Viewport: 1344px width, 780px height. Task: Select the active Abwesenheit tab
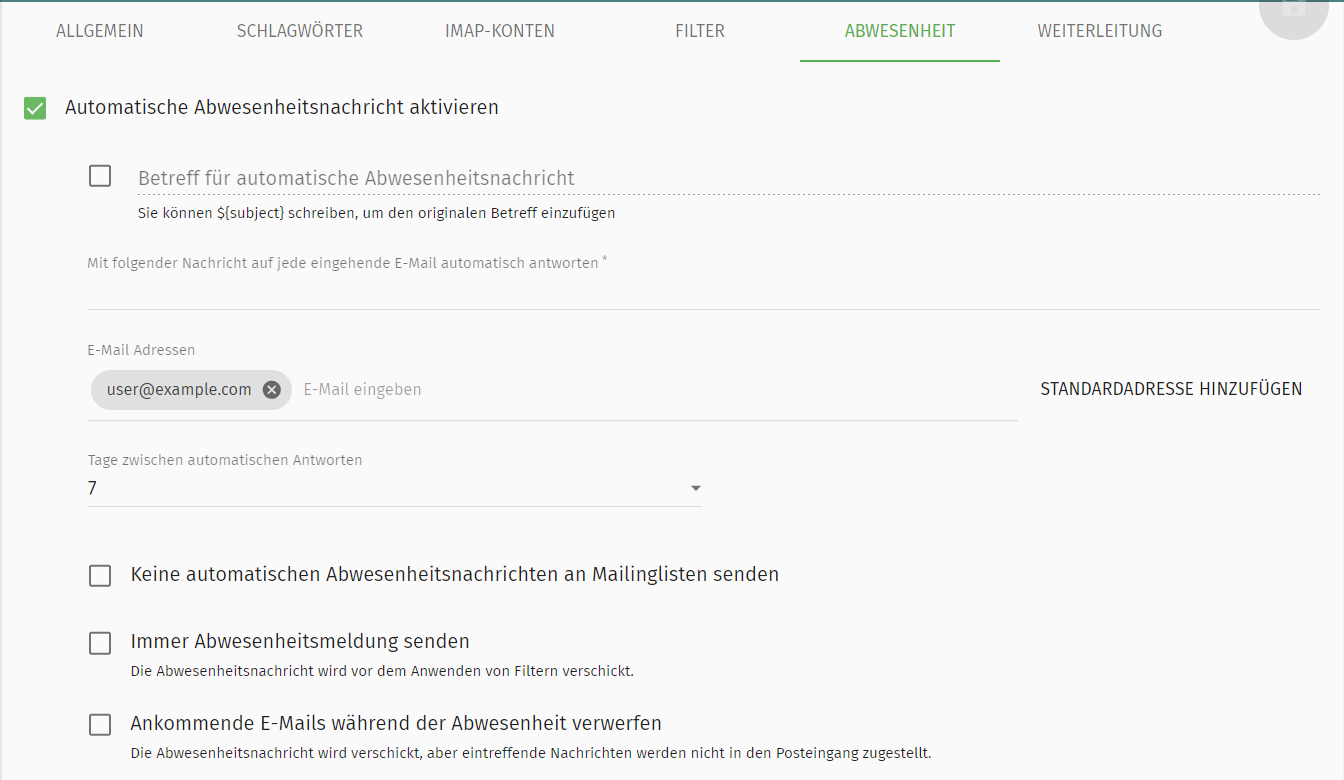click(899, 31)
